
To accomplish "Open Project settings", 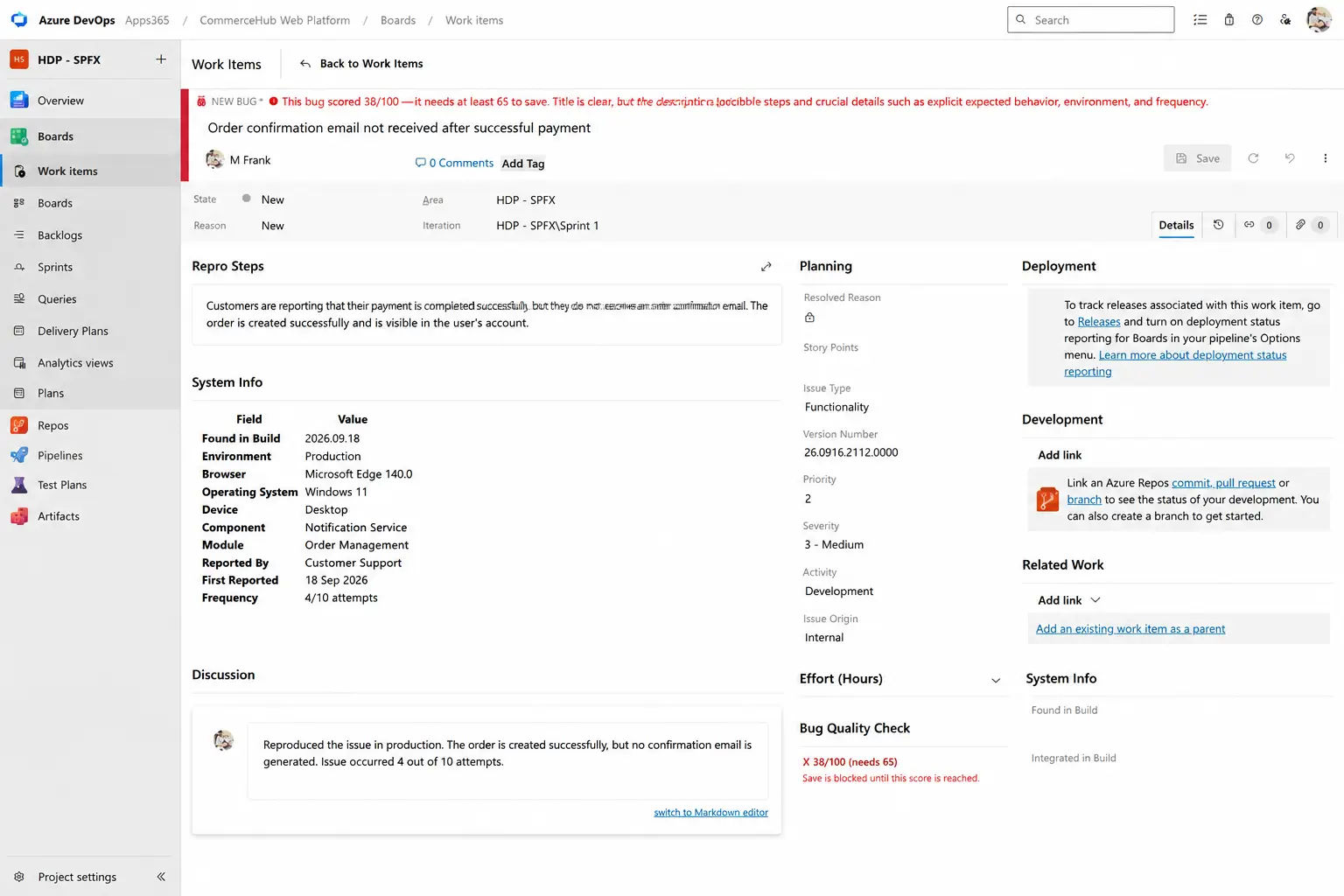I will click(x=66, y=877).
